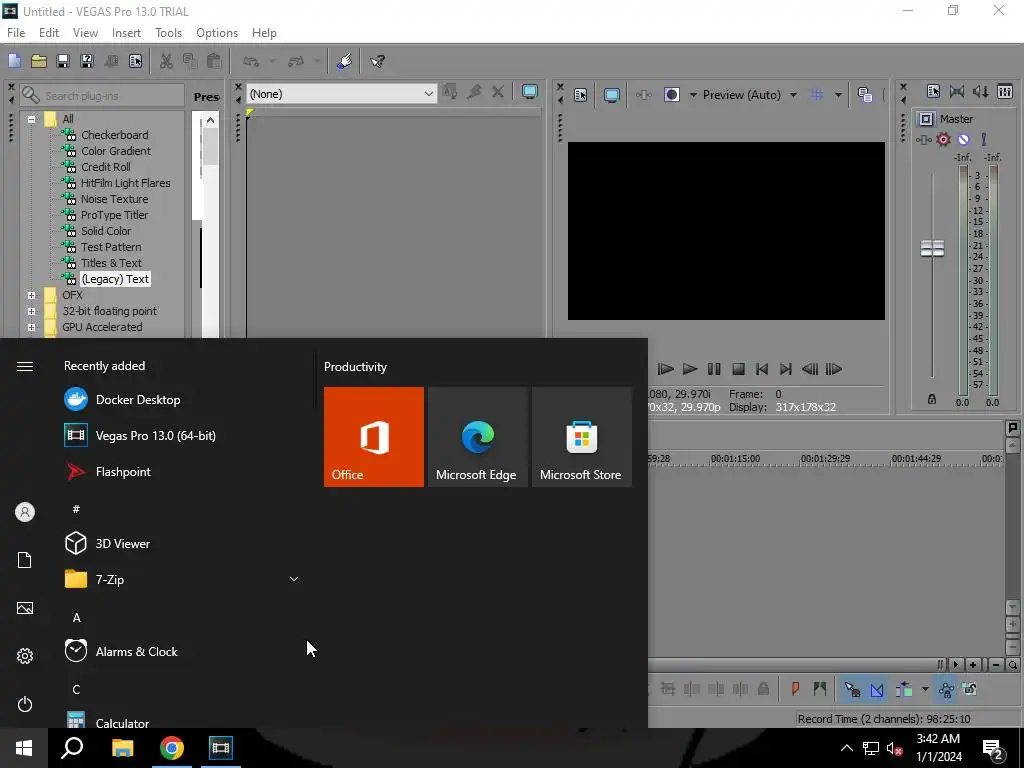This screenshot has height=768, width=1024.
Task: Open Master FX chain icon
Action: point(923,140)
